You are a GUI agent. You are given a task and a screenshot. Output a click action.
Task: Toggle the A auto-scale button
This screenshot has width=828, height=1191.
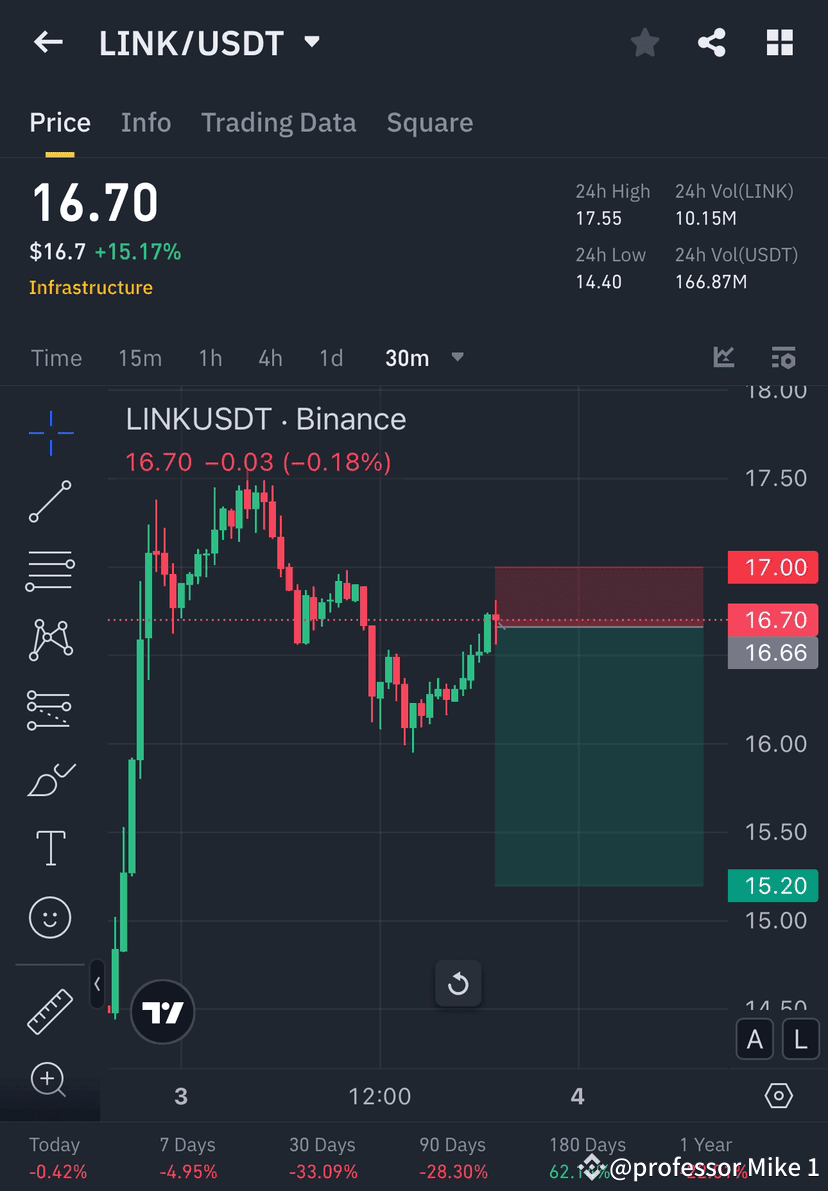click(x=755, y=1039)
